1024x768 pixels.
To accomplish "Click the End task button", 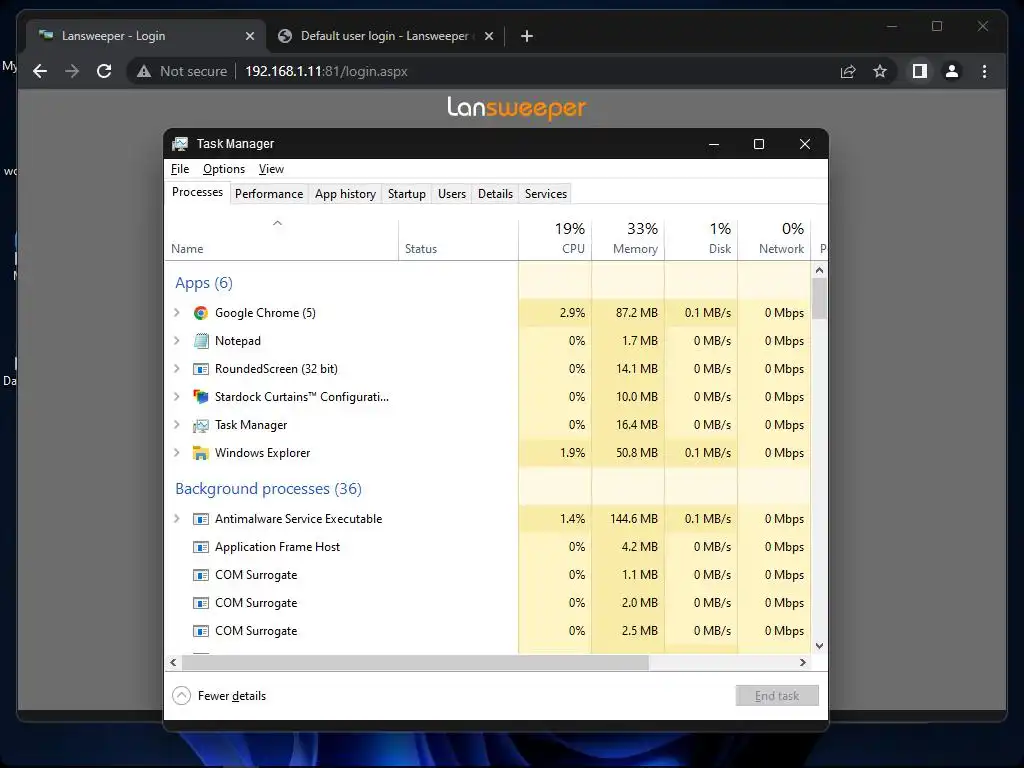I will (x=777, y=696).
